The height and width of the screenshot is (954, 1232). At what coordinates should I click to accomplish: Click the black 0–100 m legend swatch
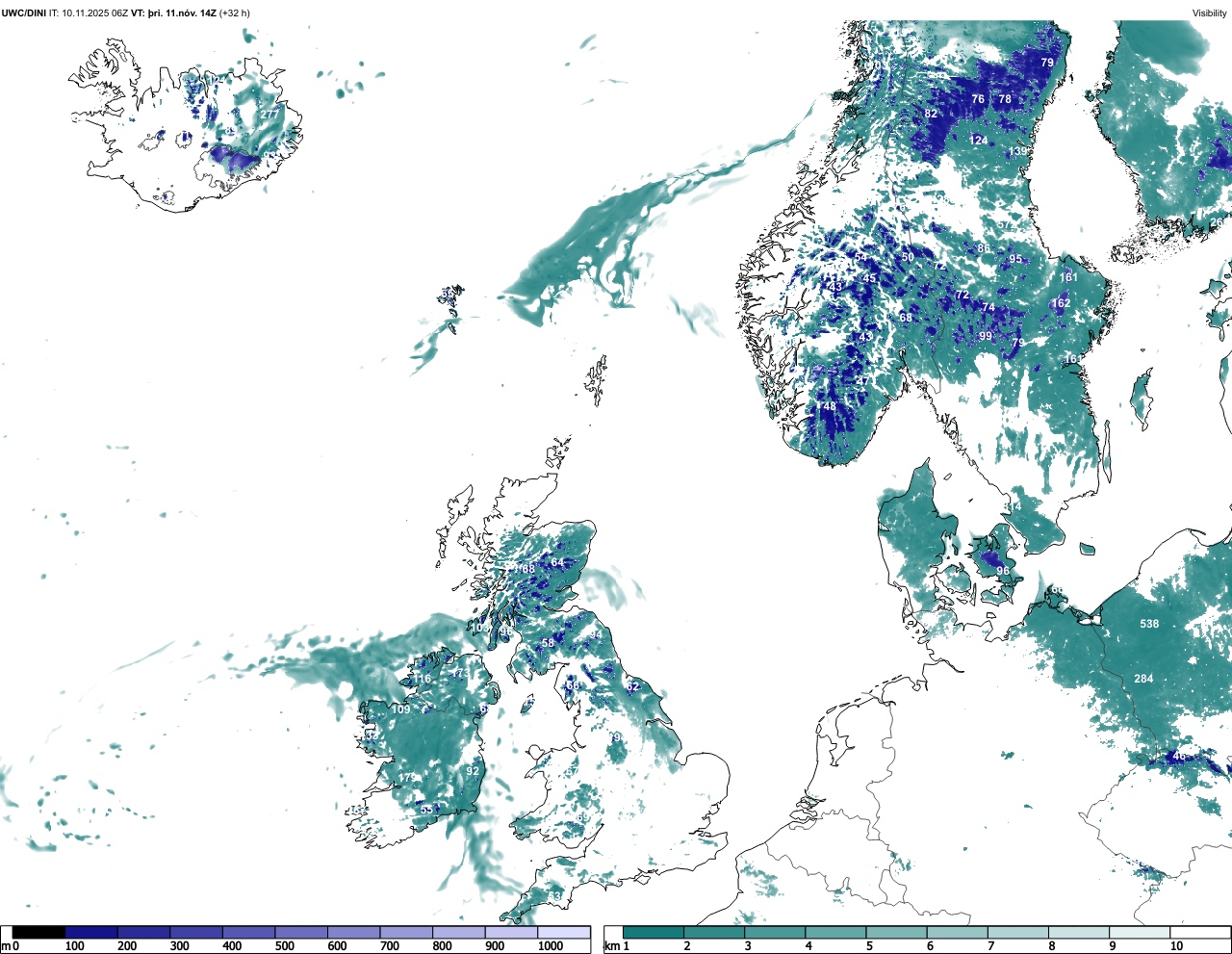[x=39, y=932]
